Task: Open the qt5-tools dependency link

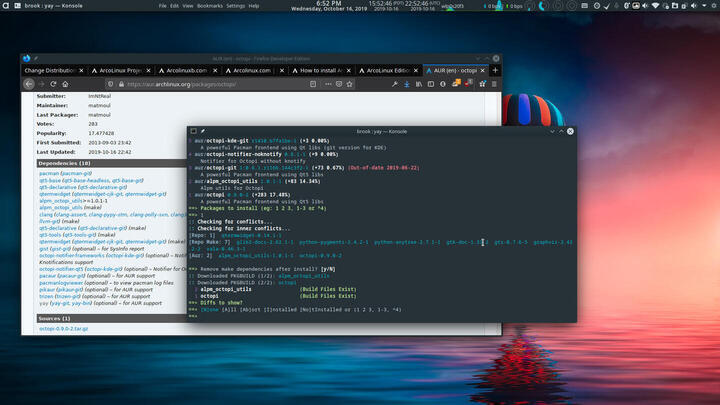Action: point(50,235)
